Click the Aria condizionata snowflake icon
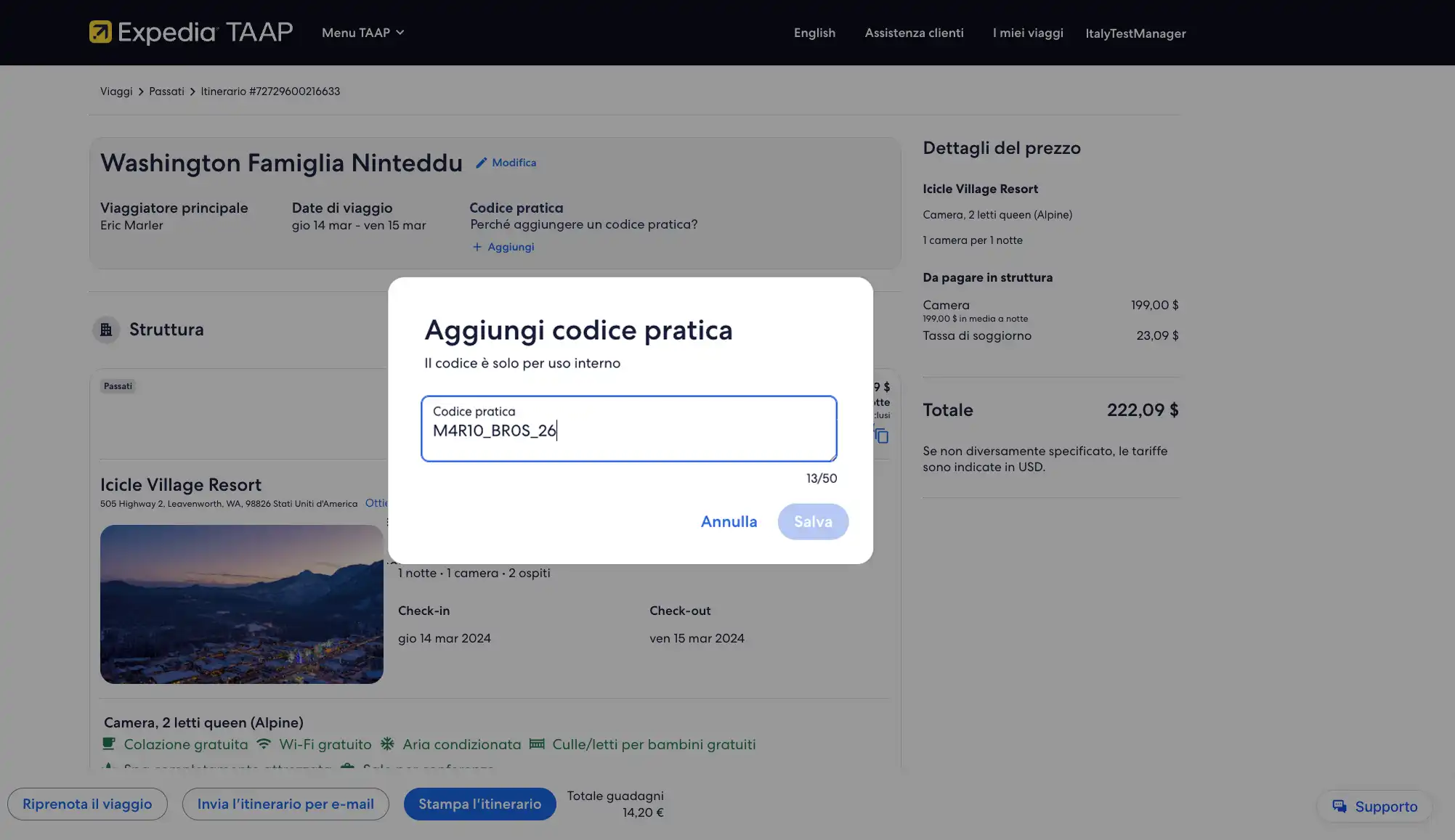The height and width of the screenshot is (840, 1455). (x=387, y=743)
